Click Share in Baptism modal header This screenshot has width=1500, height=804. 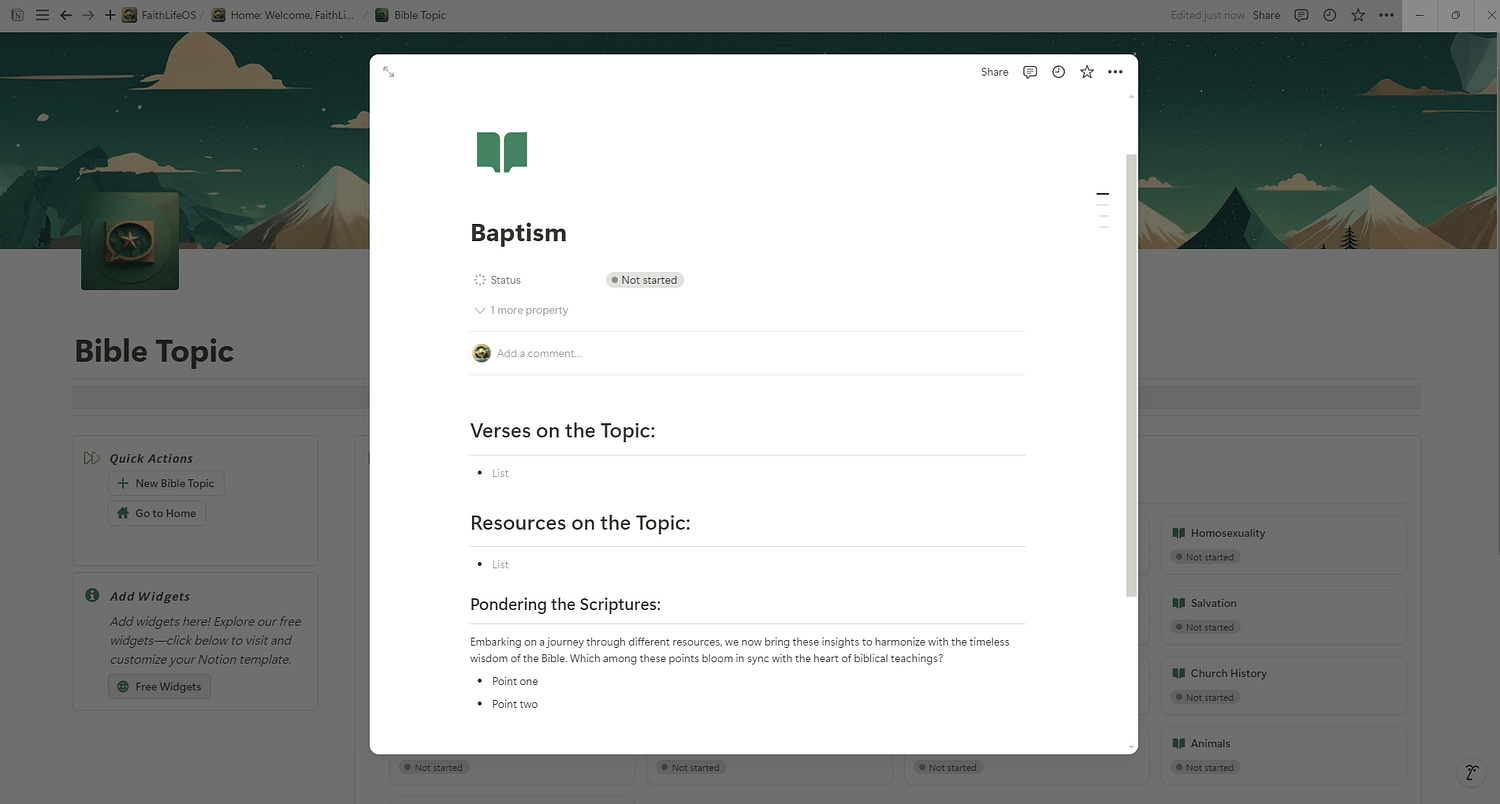tap(994, 72)
